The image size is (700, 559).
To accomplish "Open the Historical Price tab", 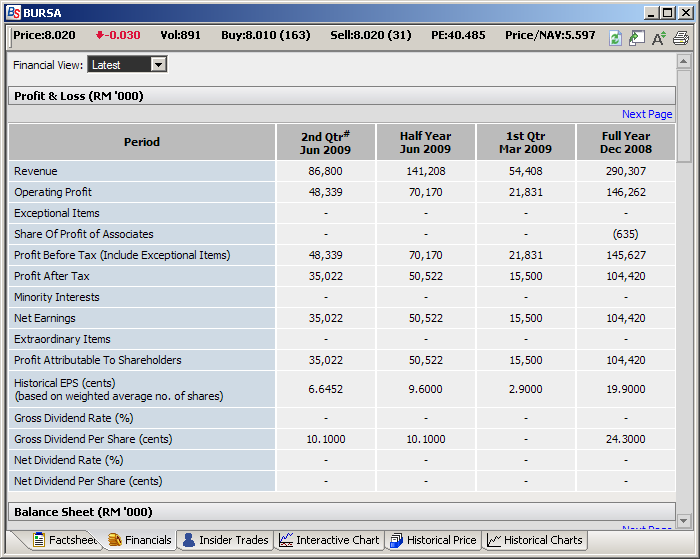I will point(433,540).
